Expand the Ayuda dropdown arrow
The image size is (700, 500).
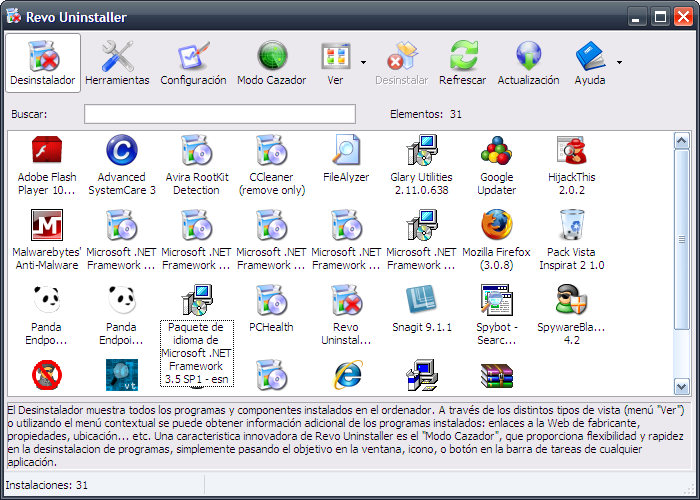[x=619, y=62]
